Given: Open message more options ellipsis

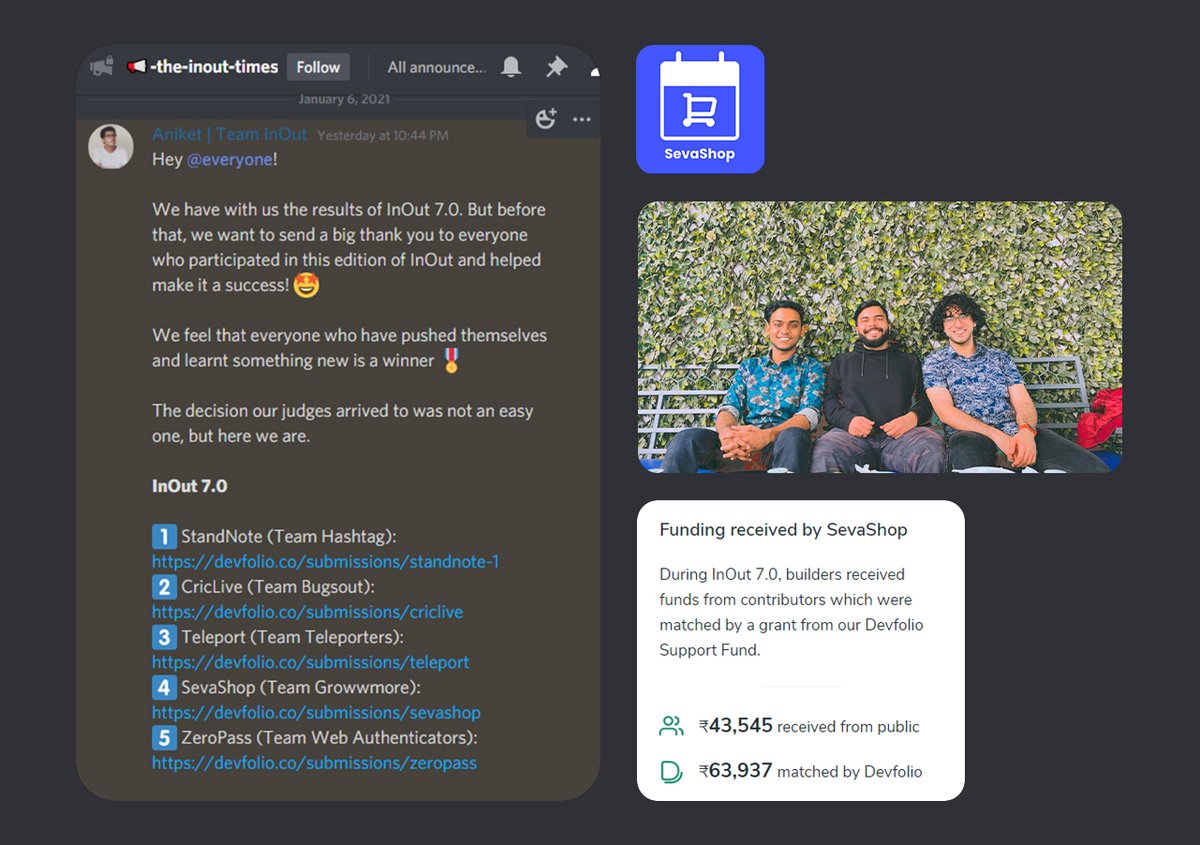Looking at the screenshot, I should click(x=582, y=119).
